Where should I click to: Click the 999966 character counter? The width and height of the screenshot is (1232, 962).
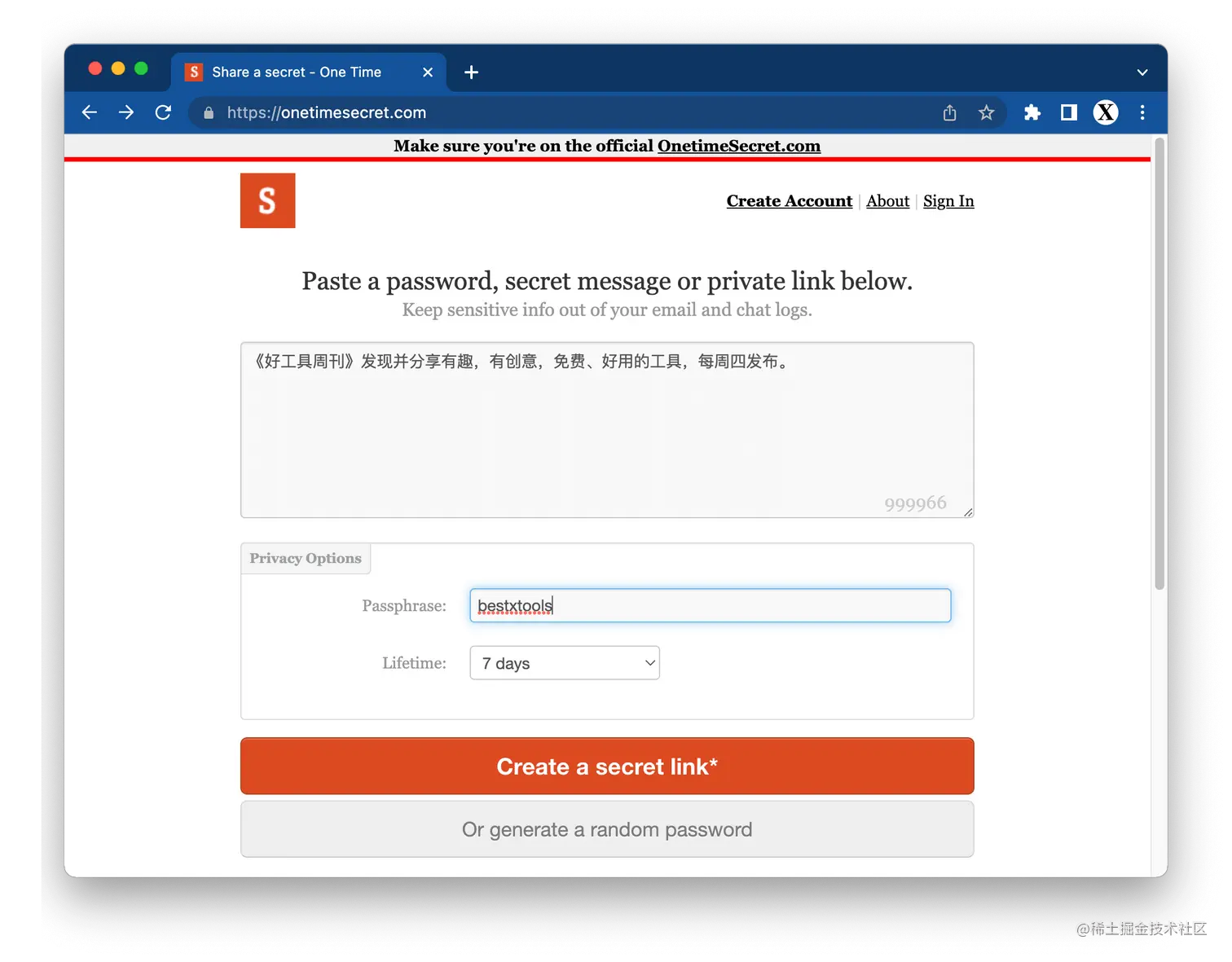[915, 503]
